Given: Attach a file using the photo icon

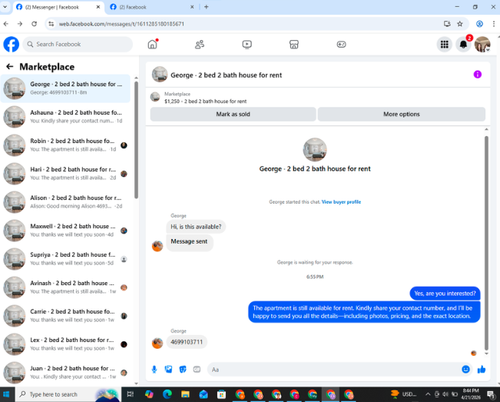Looking at the screenshot, I should tap(169, 369).
